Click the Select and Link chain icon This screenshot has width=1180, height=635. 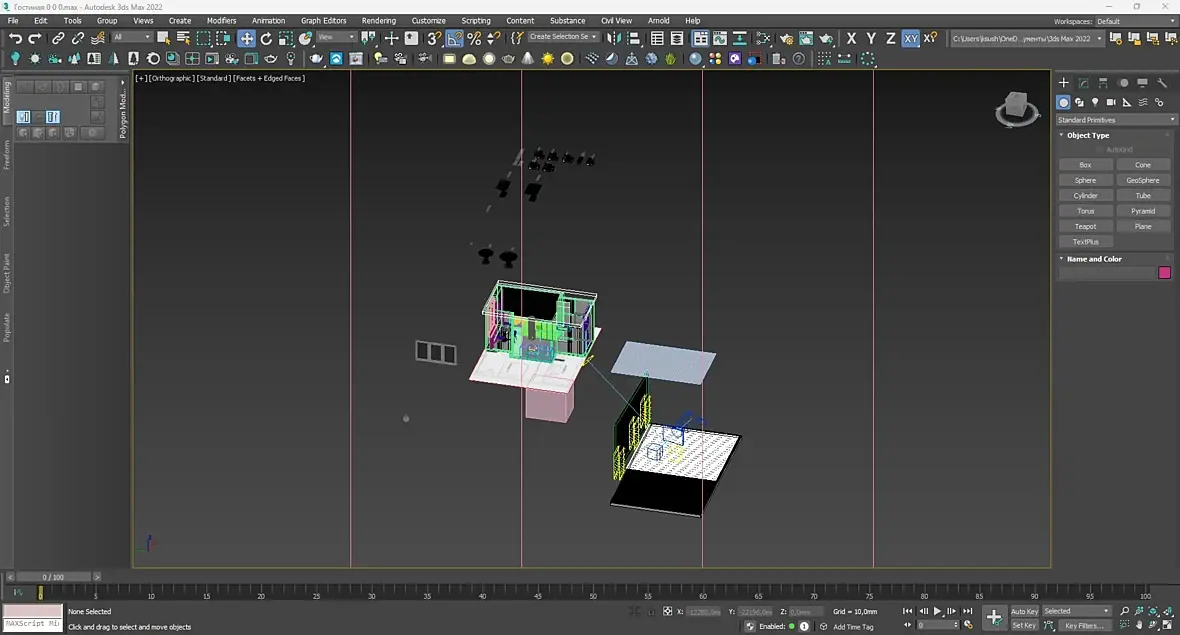click(58, 38)
